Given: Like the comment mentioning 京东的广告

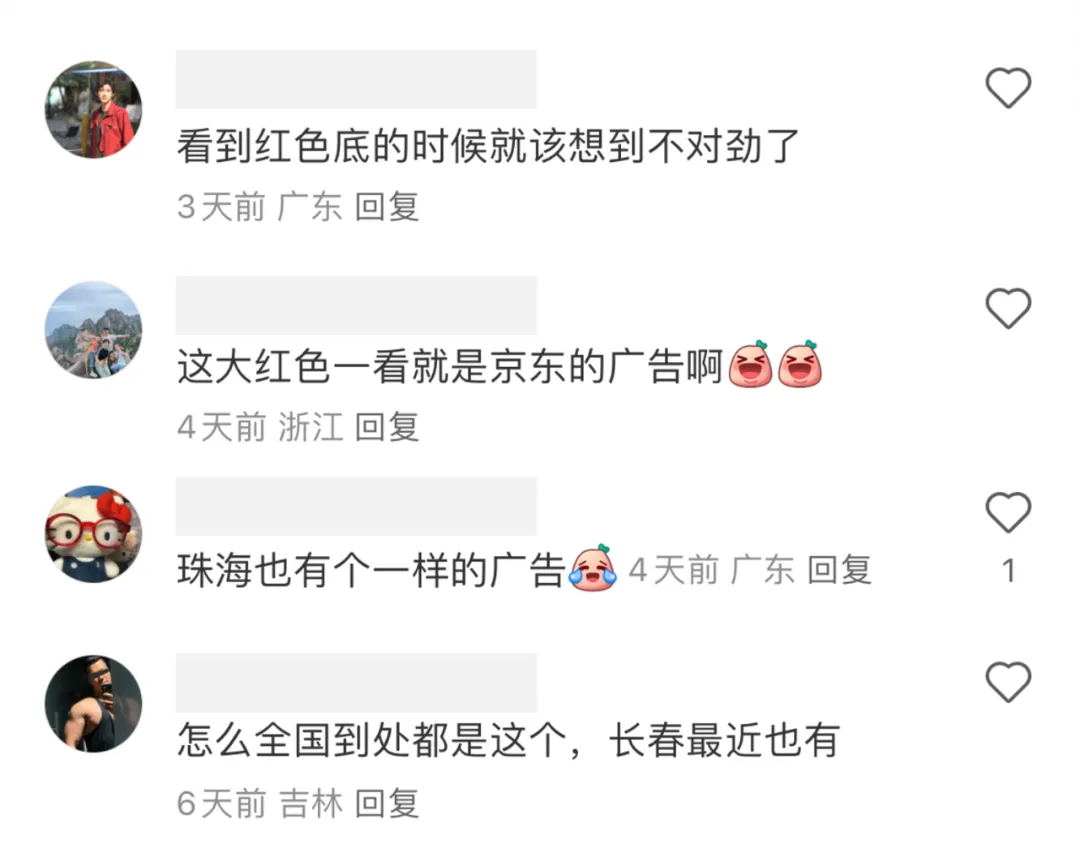Looking at the screenshot, I should pyautogui.click(x=1008, y=308).
